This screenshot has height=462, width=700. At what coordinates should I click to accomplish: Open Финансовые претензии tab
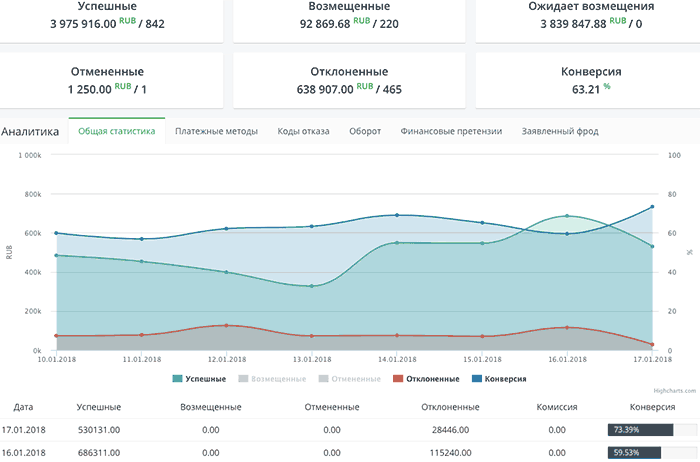point(451,131)
